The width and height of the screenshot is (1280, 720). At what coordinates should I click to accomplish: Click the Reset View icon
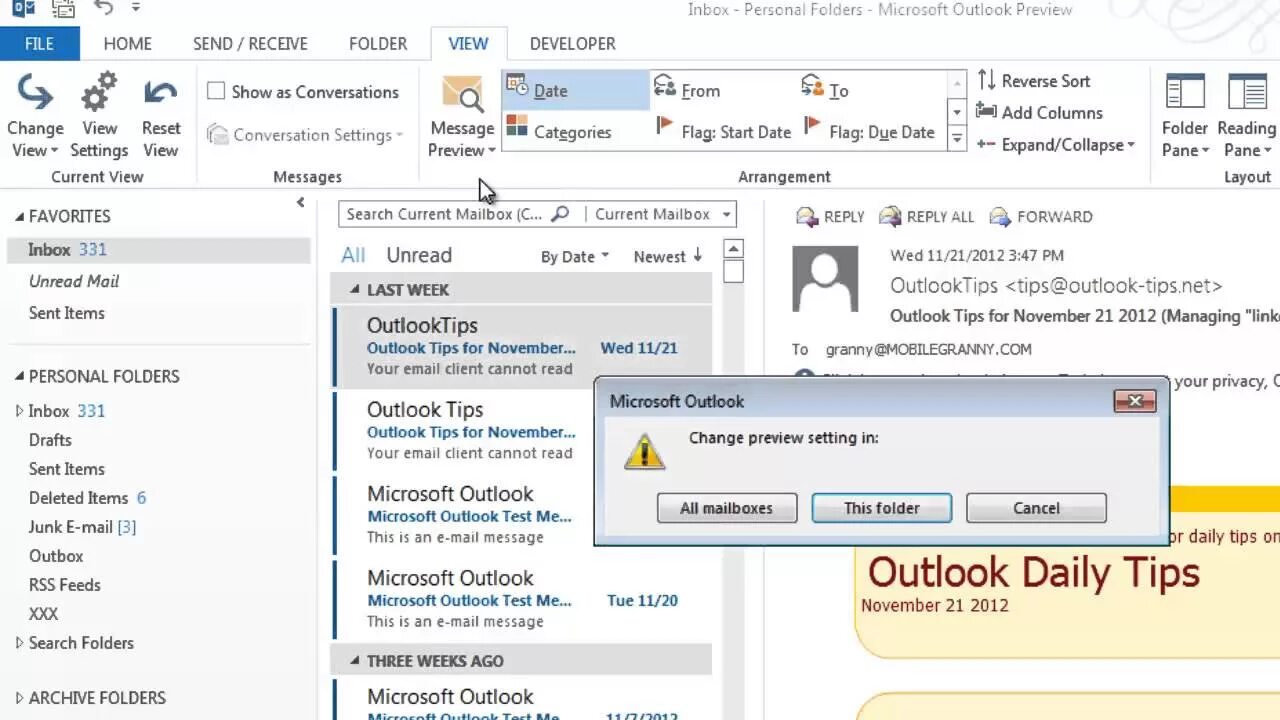160,94
